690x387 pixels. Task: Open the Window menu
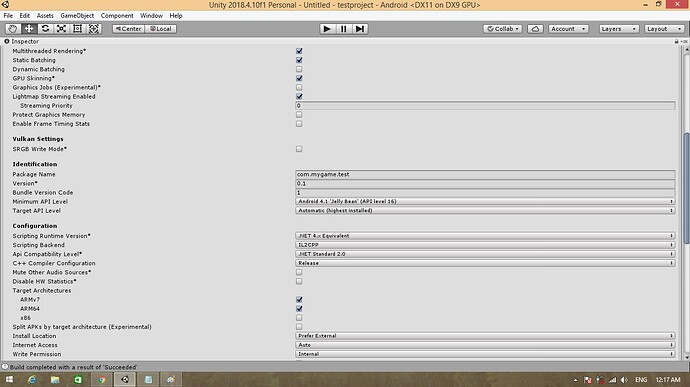point(151,15)
